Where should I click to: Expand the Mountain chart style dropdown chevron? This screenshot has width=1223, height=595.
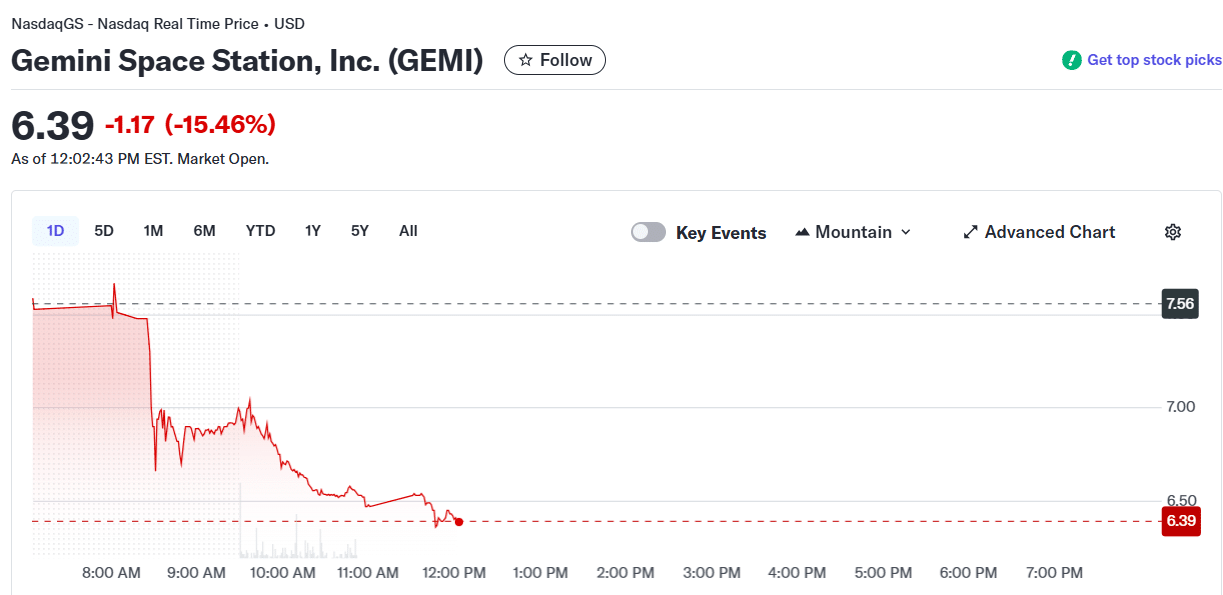pos(906,232)
